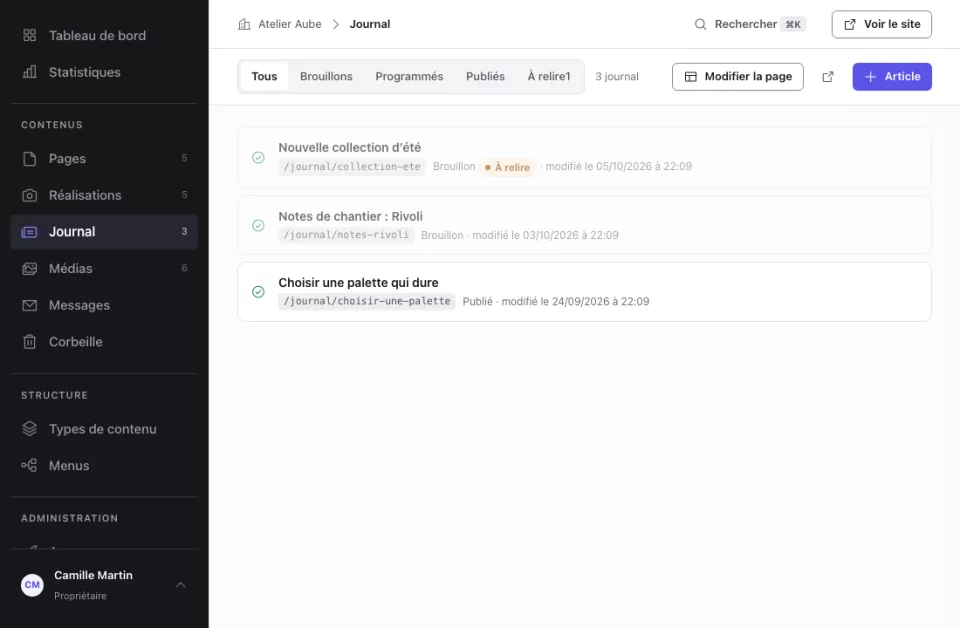Click the À relire status badge
960x628 pixels.
point(507,167)
